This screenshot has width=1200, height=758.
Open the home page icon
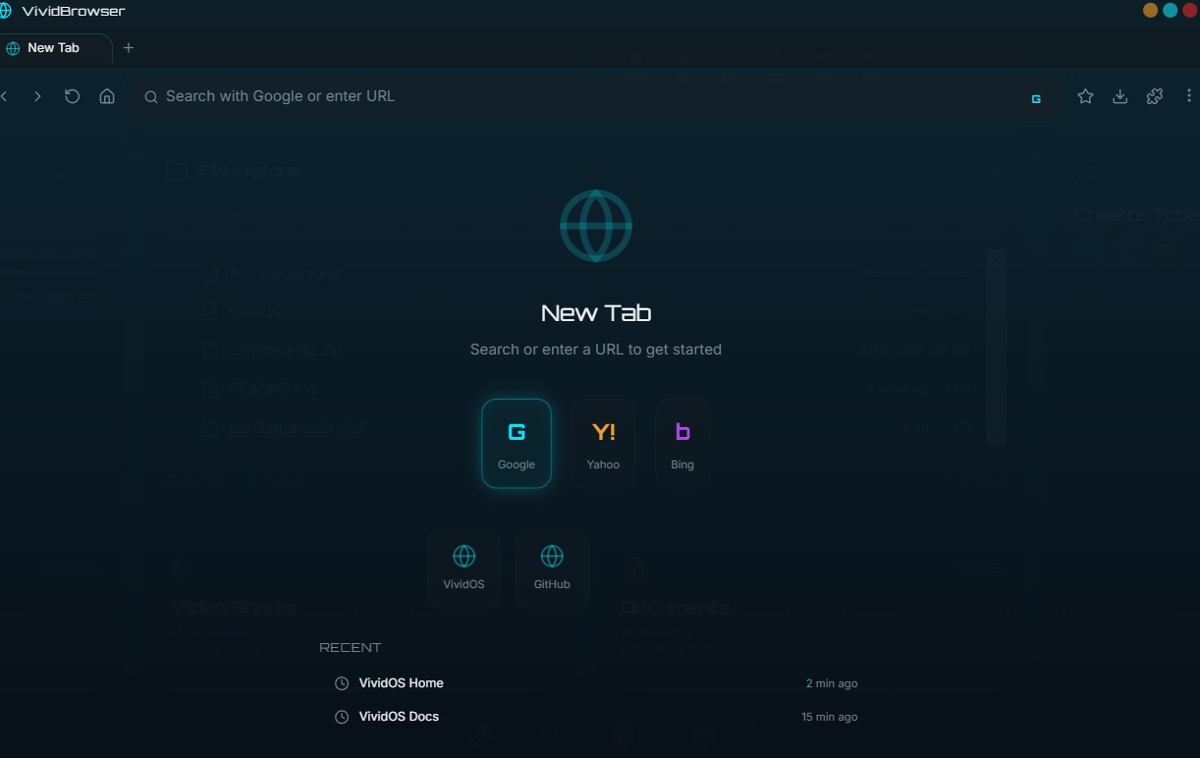[107, 96]
